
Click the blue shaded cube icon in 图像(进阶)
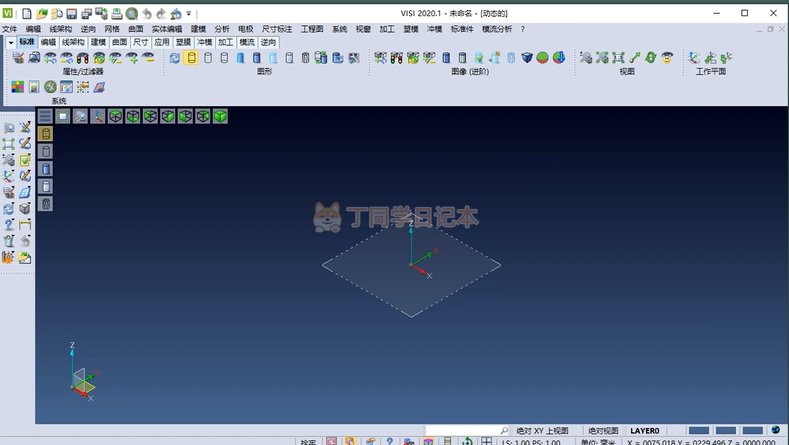tap(527, 58)
